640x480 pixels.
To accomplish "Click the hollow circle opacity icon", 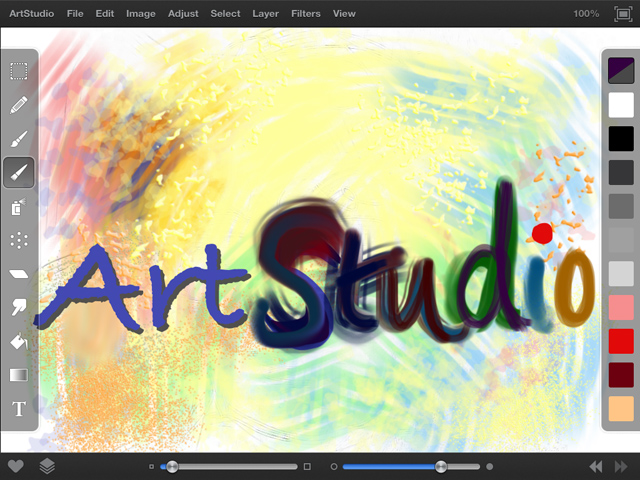I will (334, 467).
